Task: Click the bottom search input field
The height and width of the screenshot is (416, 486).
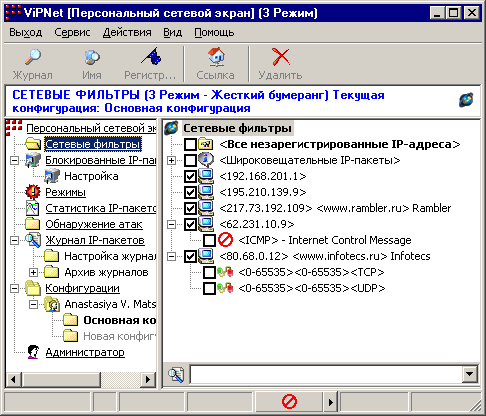Action: coord(326,374)
